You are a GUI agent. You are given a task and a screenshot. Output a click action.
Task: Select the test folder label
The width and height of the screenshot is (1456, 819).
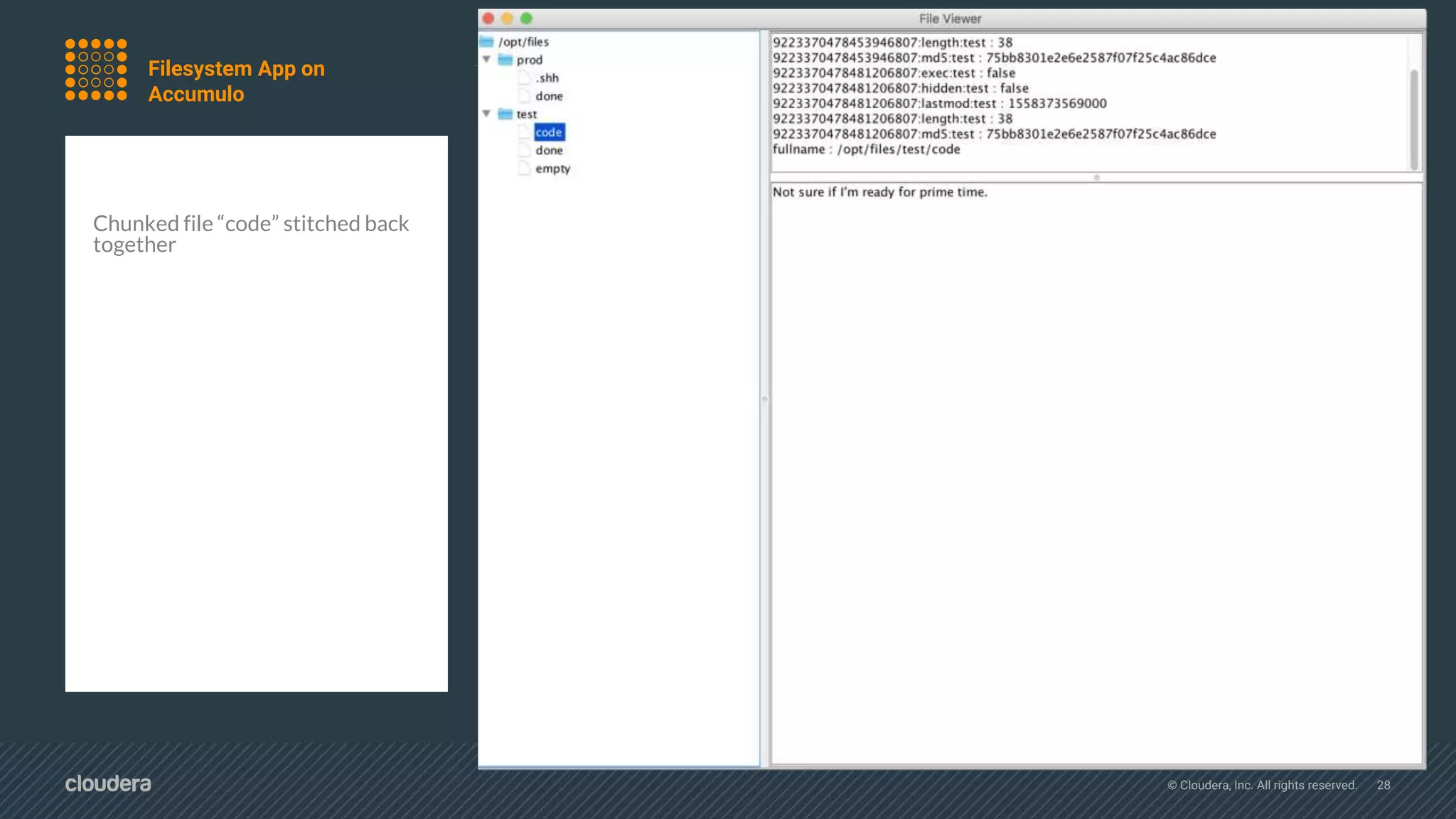point(527,114)
